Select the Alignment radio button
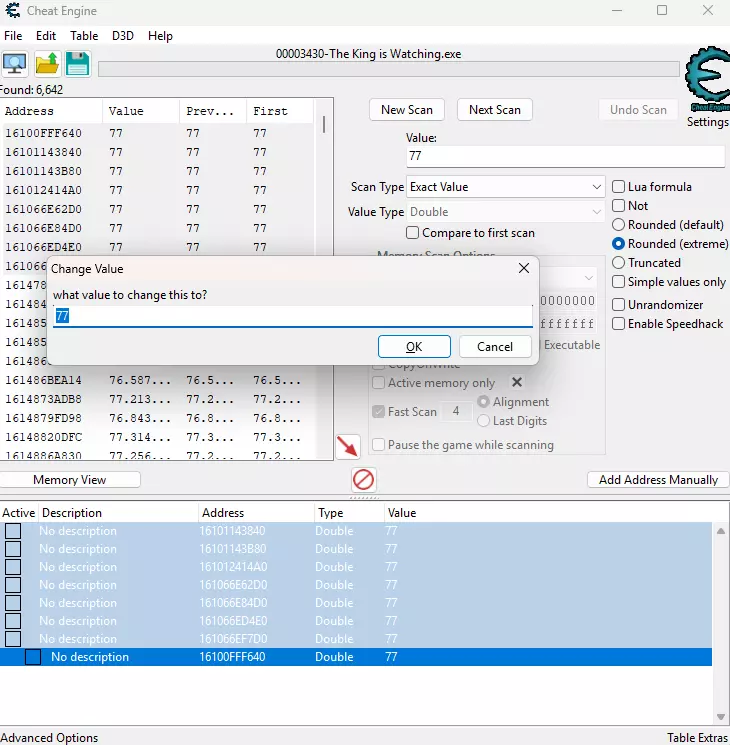The width and height of the screenshot is (730, 745). point(483,401)
